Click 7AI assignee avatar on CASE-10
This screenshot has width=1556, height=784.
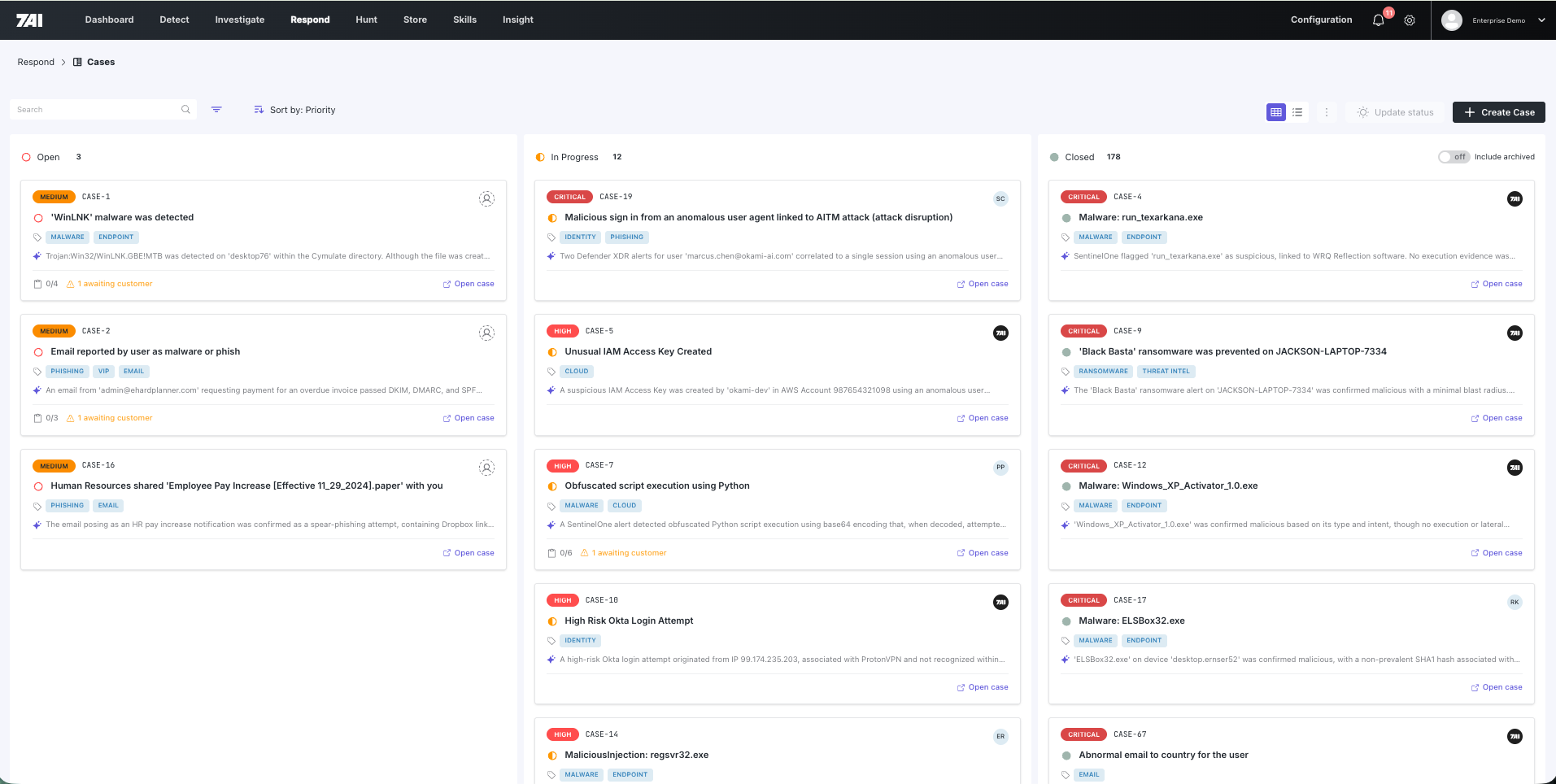pos(1000,602)
